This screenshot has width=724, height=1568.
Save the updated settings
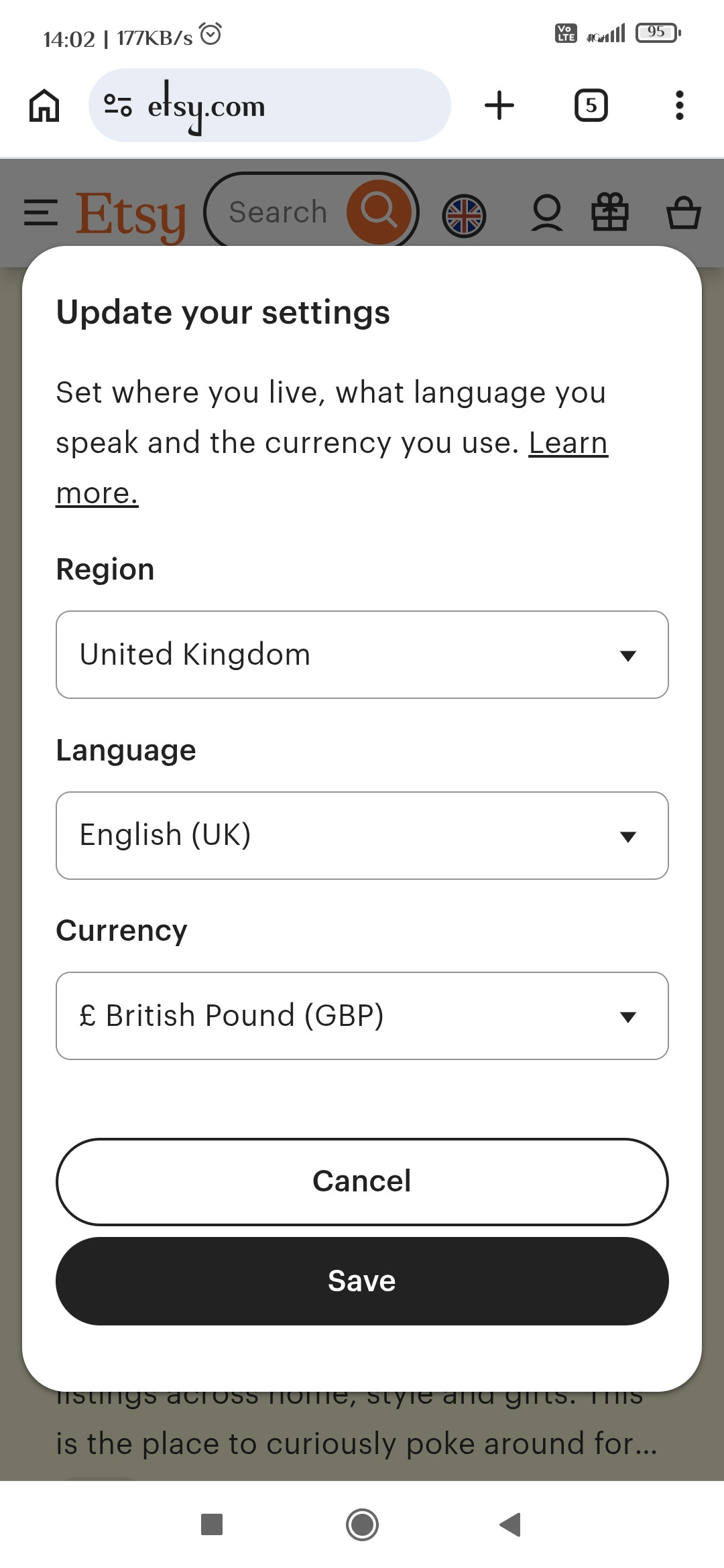pyautogui.click(x=362, y=1281)
